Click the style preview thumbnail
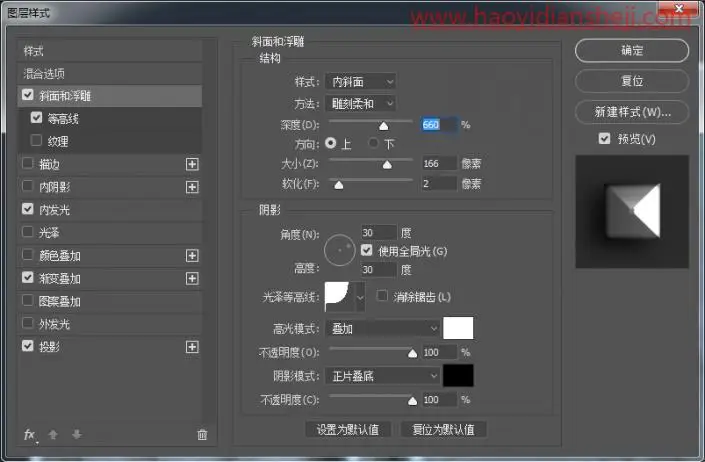Screen dimensions: 705x462 (632, 212)
